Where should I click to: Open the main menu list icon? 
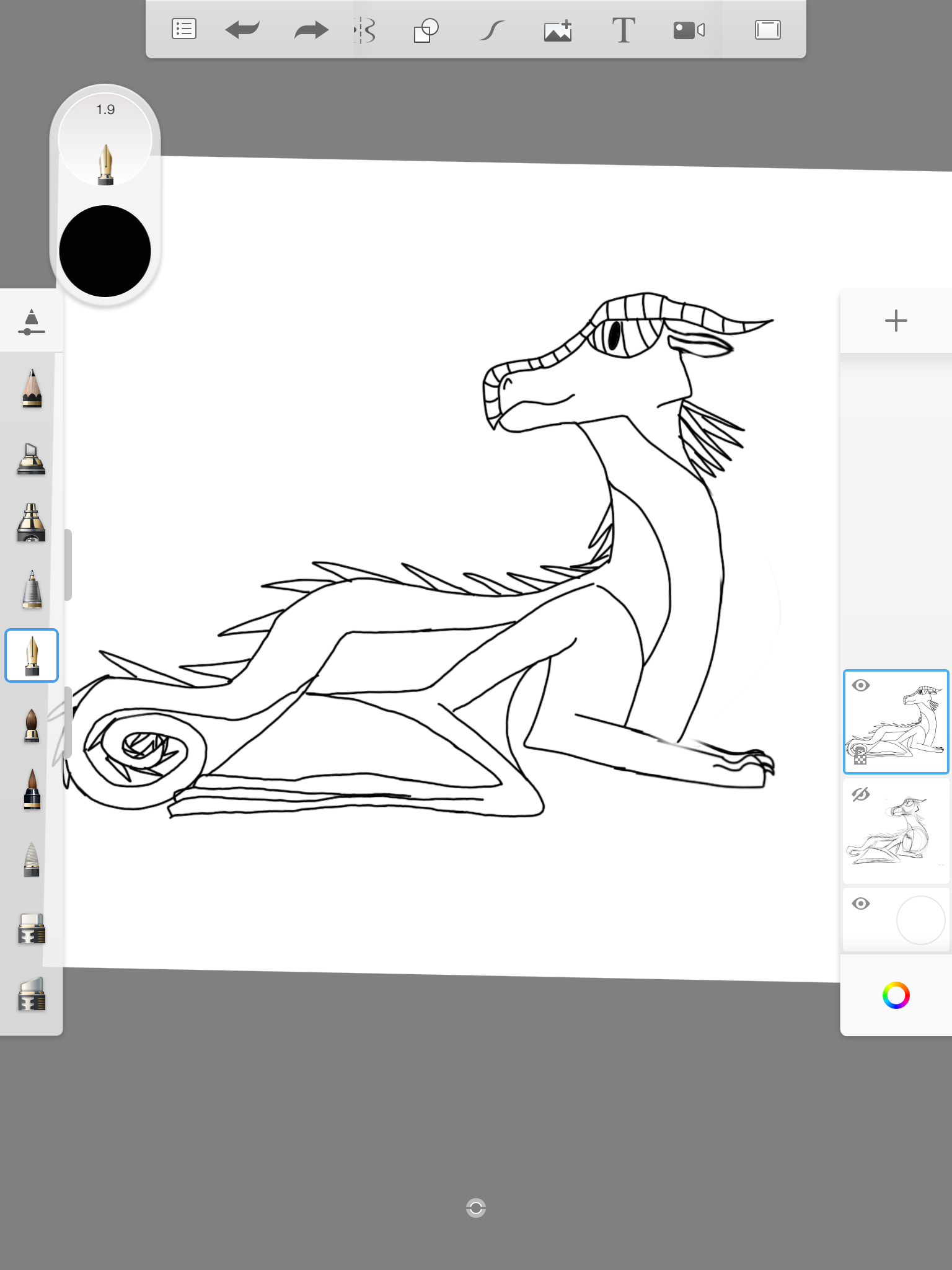coord(183,30)
